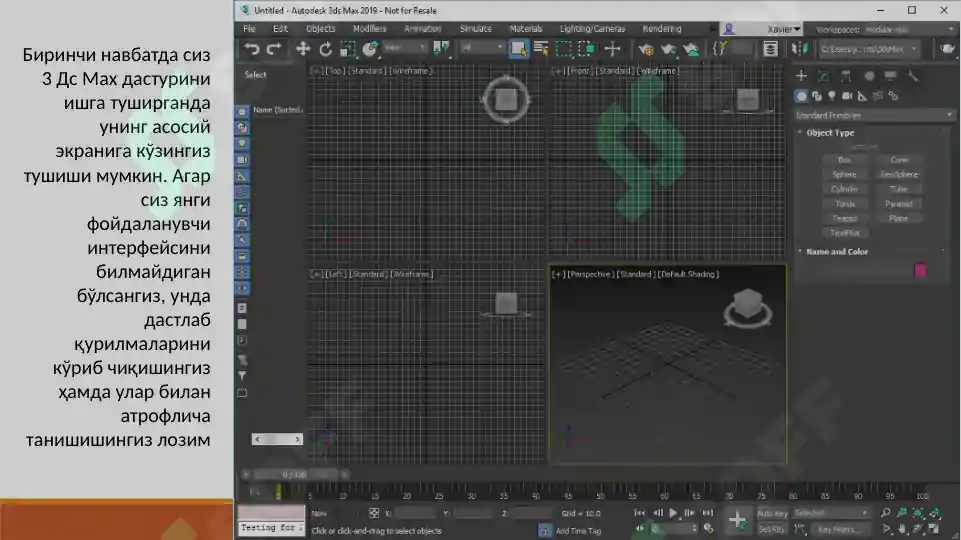Viewport: 961px width, 540px height.
Task: Select Lights category icon
Action: pyautogui.click(x=832, y=96)
